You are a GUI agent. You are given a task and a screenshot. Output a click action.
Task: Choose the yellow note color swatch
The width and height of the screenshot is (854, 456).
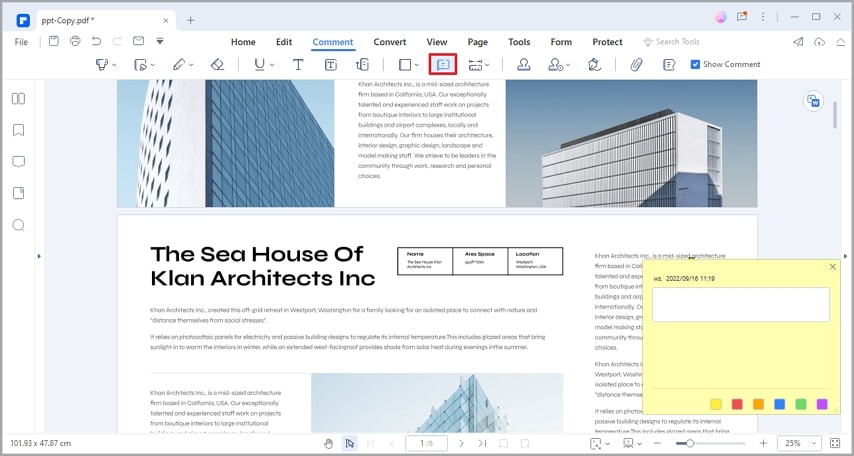[x=716, y=404]
